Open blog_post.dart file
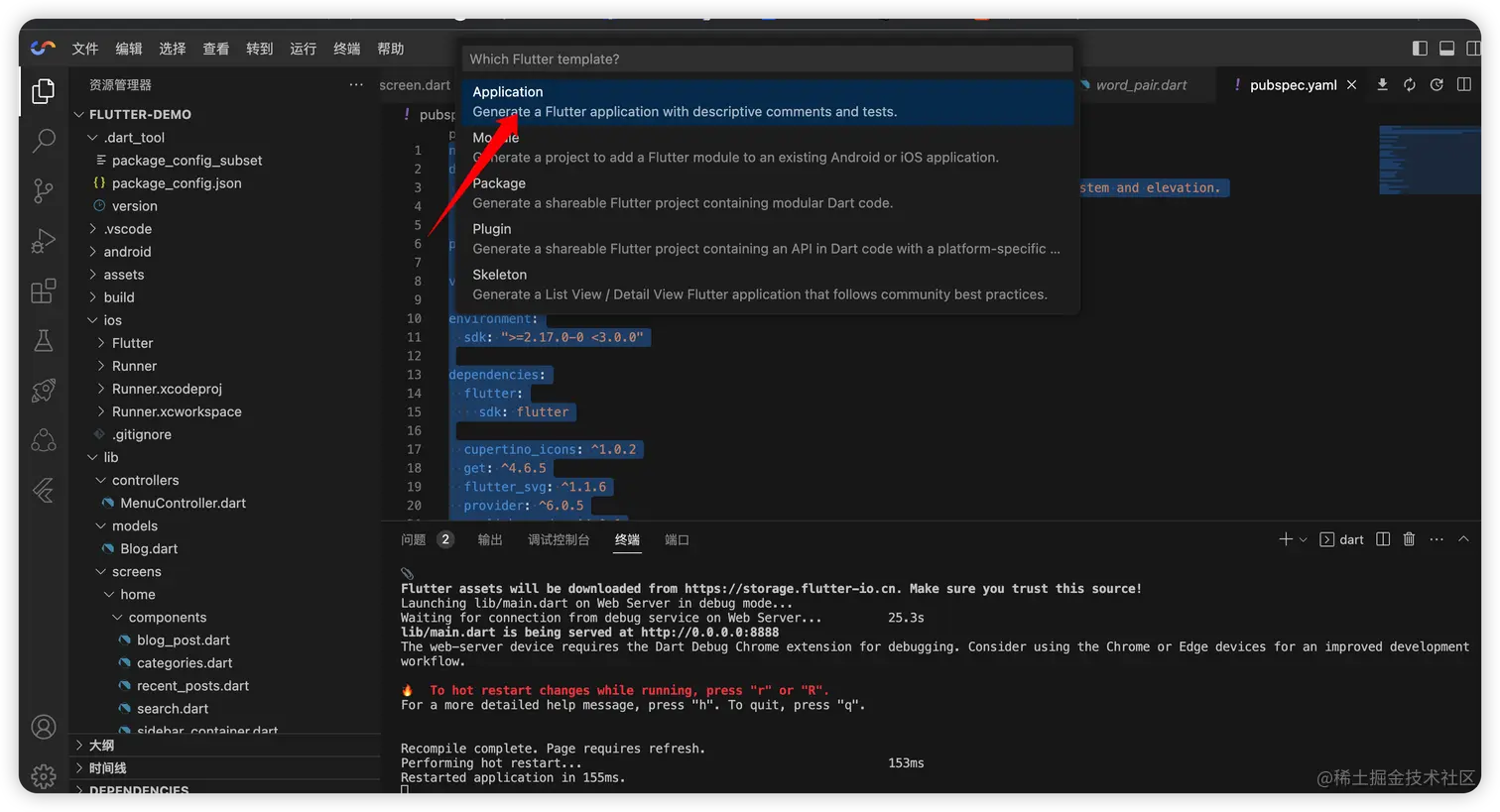The image size is (1500, 812). click(x=225, y=639)
